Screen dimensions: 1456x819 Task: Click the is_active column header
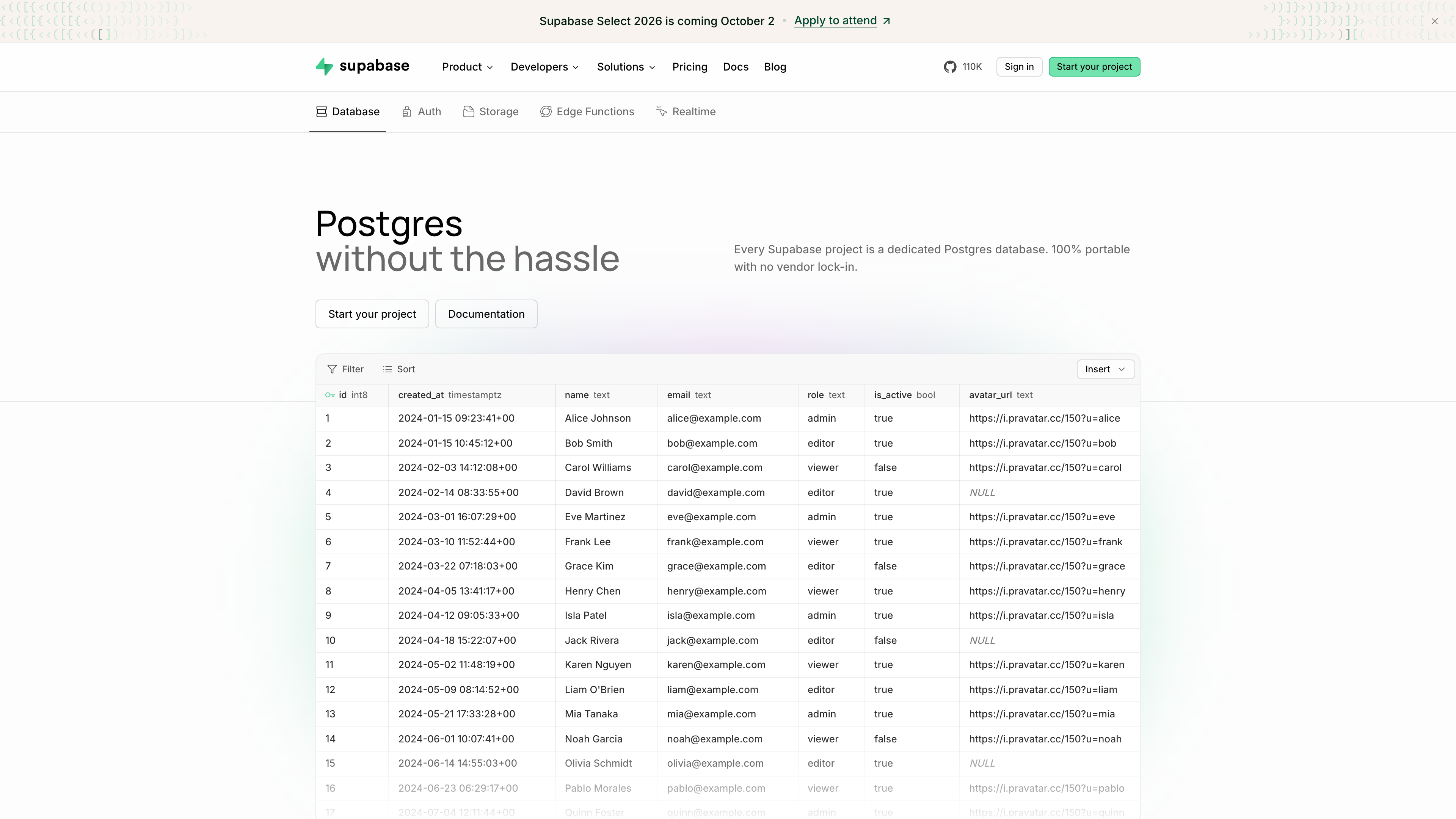pyautogui.click(x=912, y=395)
